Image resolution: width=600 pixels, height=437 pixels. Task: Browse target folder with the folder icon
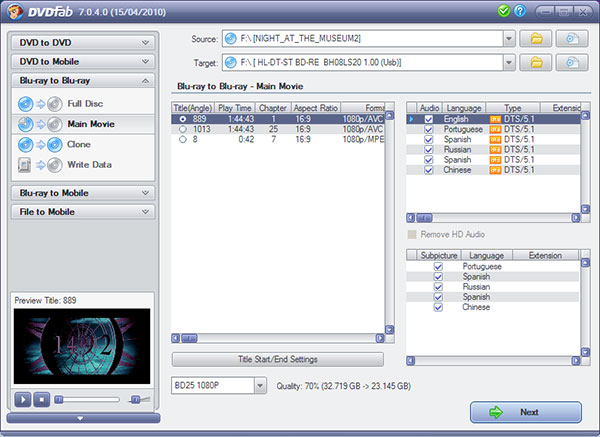[536, 62]
